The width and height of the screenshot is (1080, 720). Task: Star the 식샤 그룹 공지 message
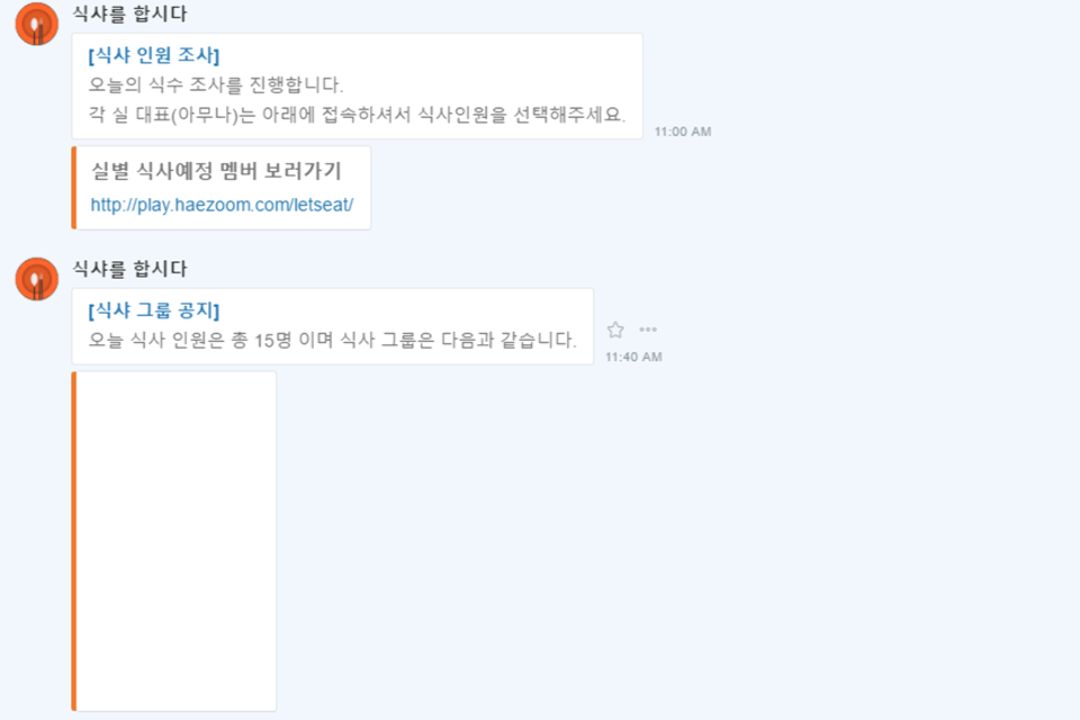[615, 330]
